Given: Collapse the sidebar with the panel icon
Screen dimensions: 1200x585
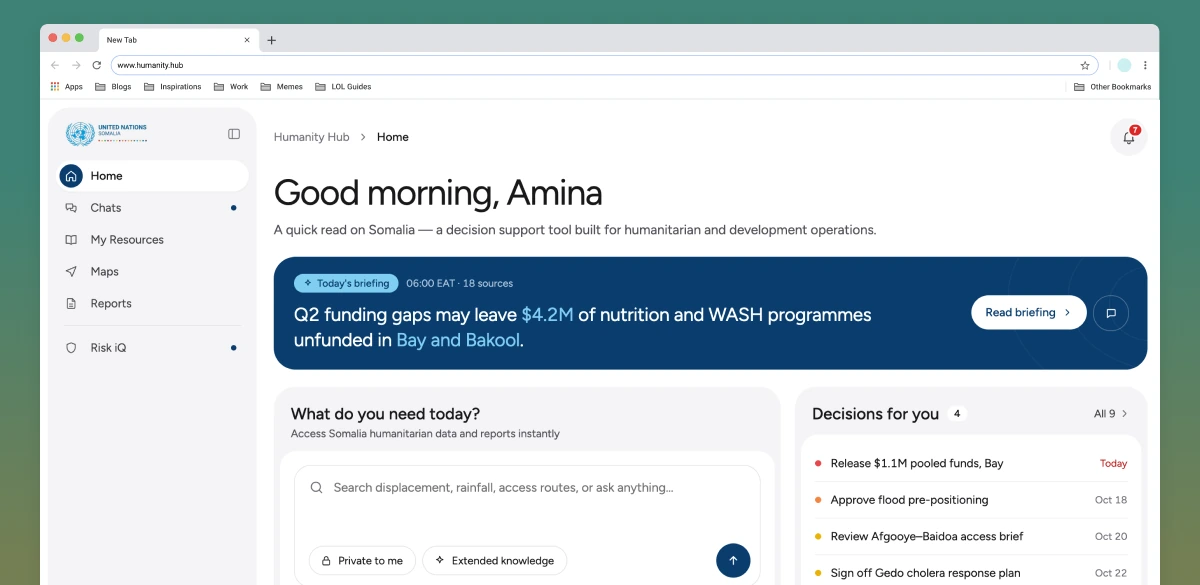Looking at the screenshot, I should click(234, 134).
